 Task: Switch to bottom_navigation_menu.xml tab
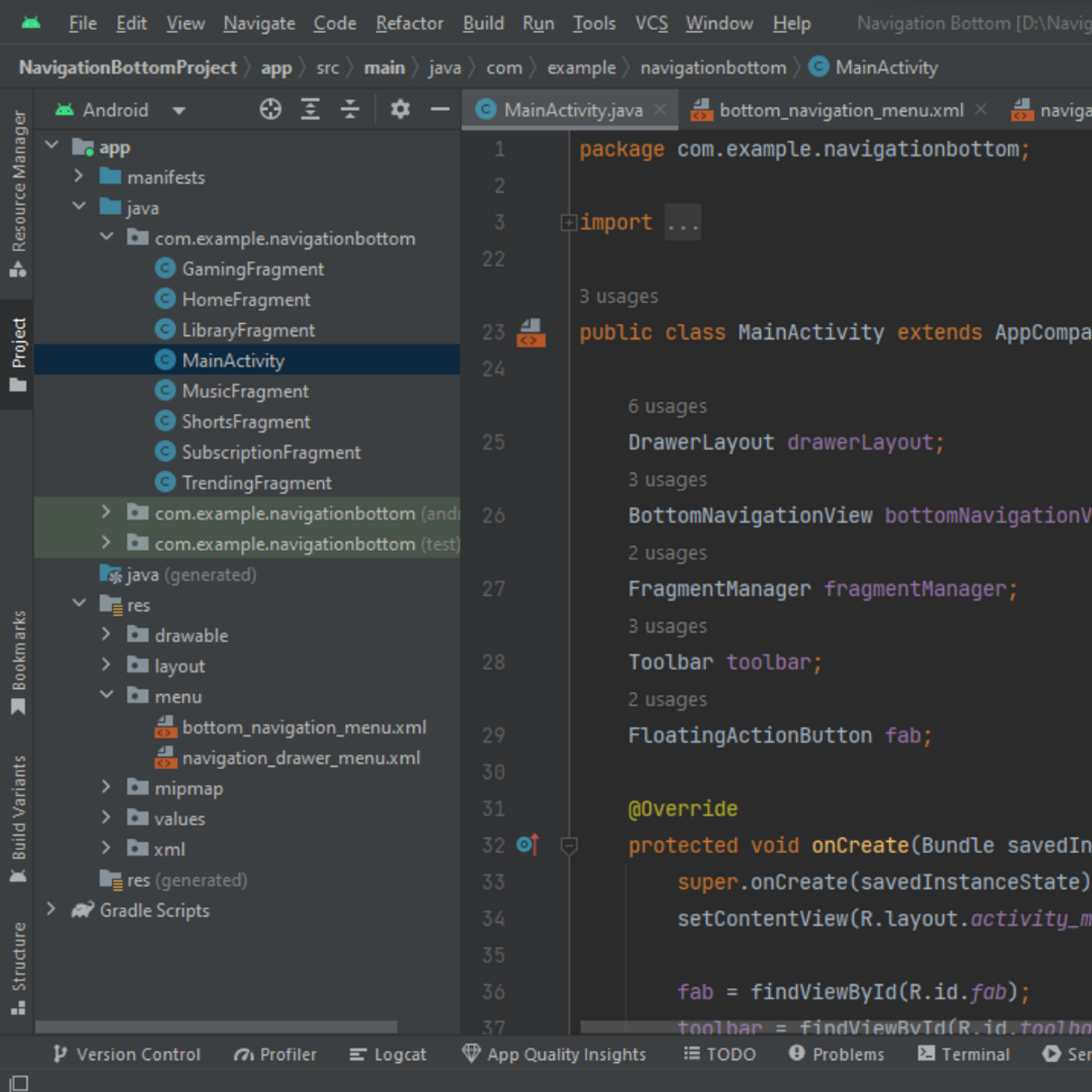840,110
